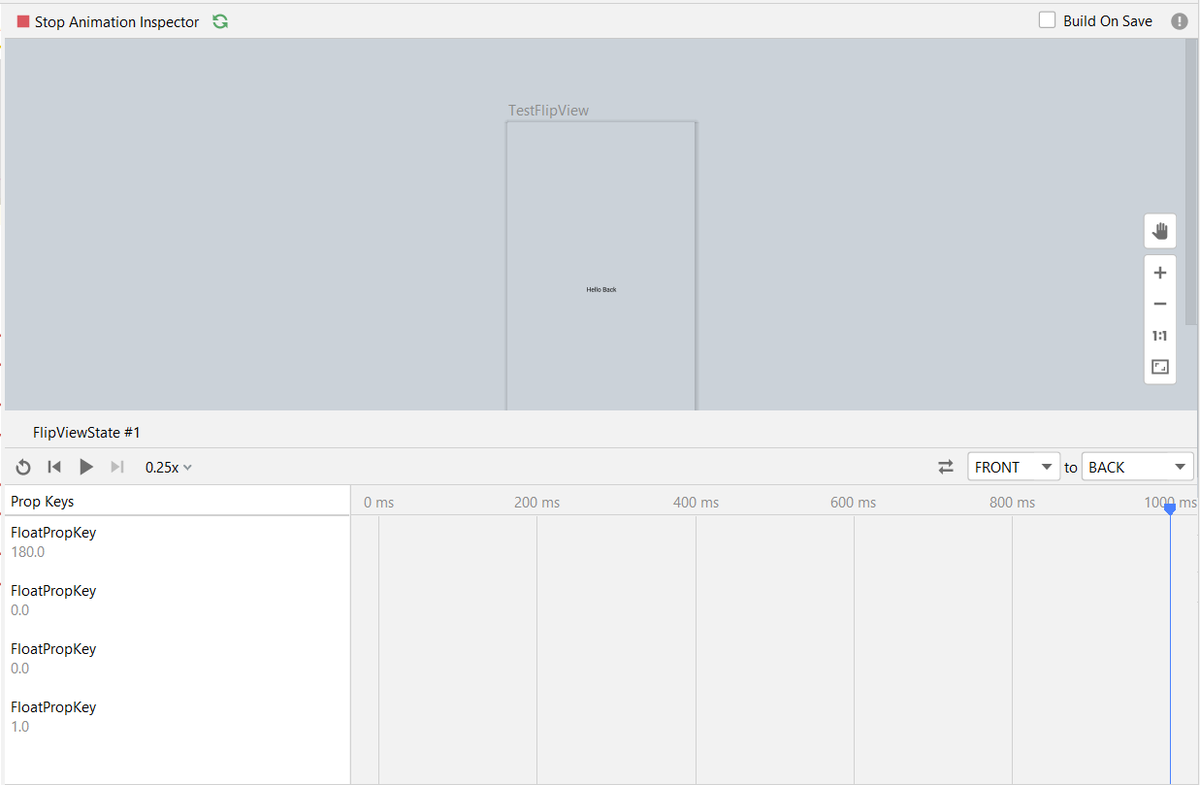The width and height of the screenshot is (1200, 785).
Task: Click the 200 ms timeline label
Action: (x=537, y=502)
